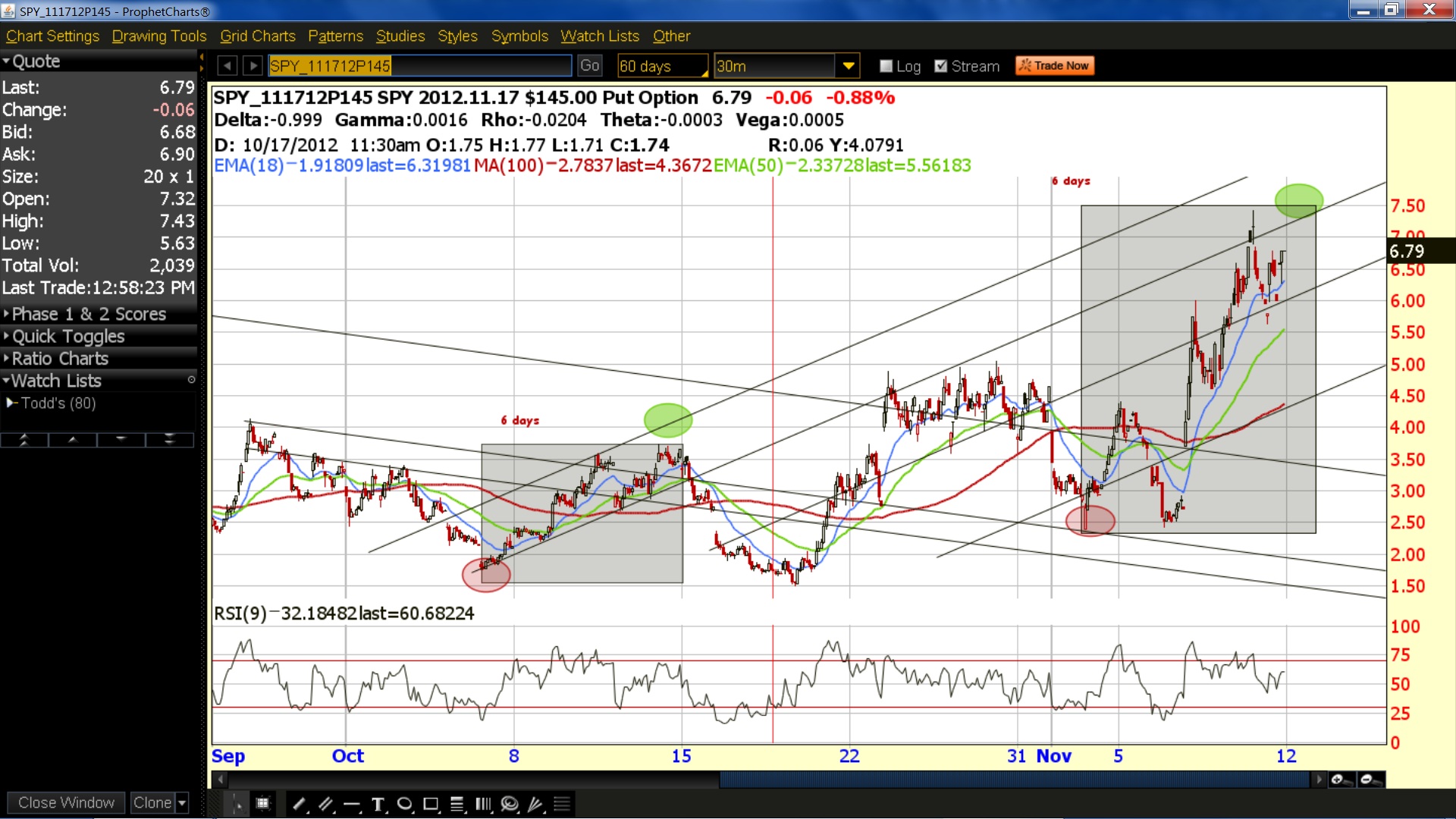This screenshot has height=819, width=1456.
Task: Choose the Fibonacci spiral tool
Action: (x=510, y=805)
